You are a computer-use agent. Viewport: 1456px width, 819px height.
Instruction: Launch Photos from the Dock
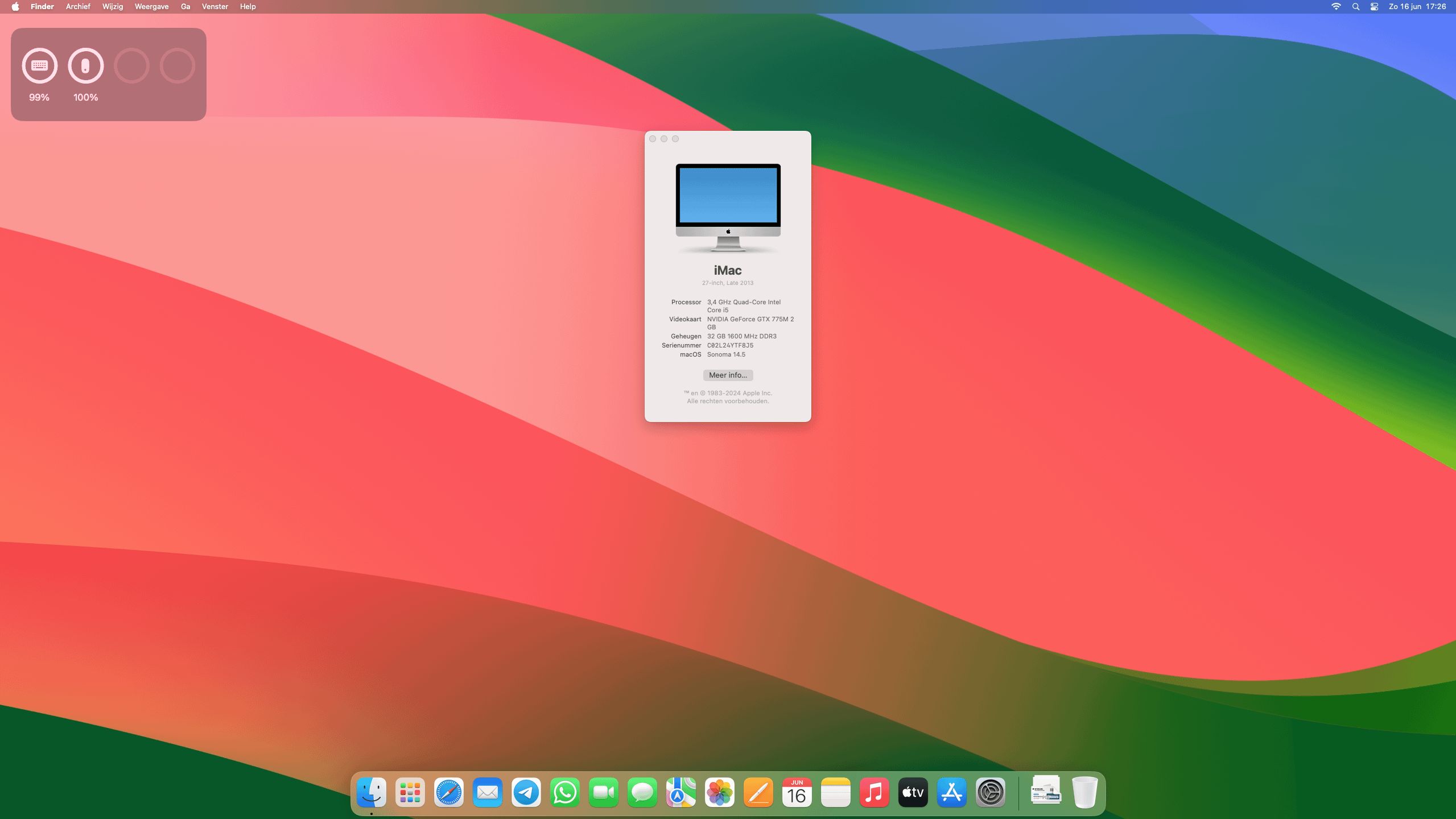pos(720,792)
